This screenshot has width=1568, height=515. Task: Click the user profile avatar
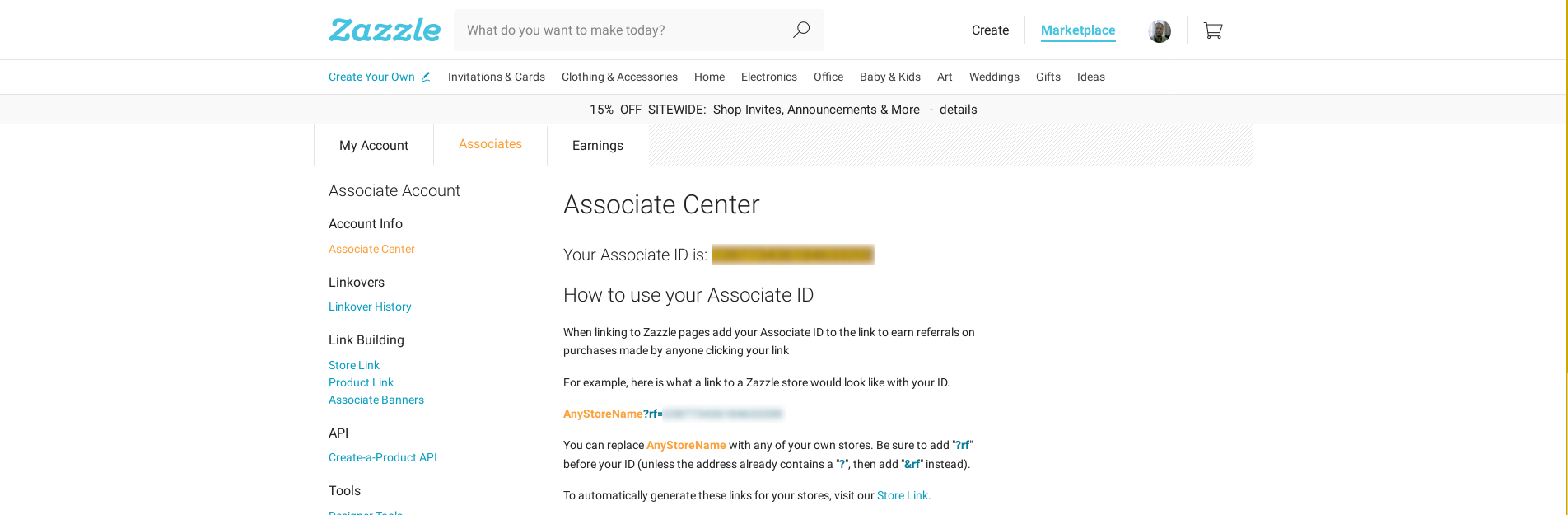[1160, 31]
